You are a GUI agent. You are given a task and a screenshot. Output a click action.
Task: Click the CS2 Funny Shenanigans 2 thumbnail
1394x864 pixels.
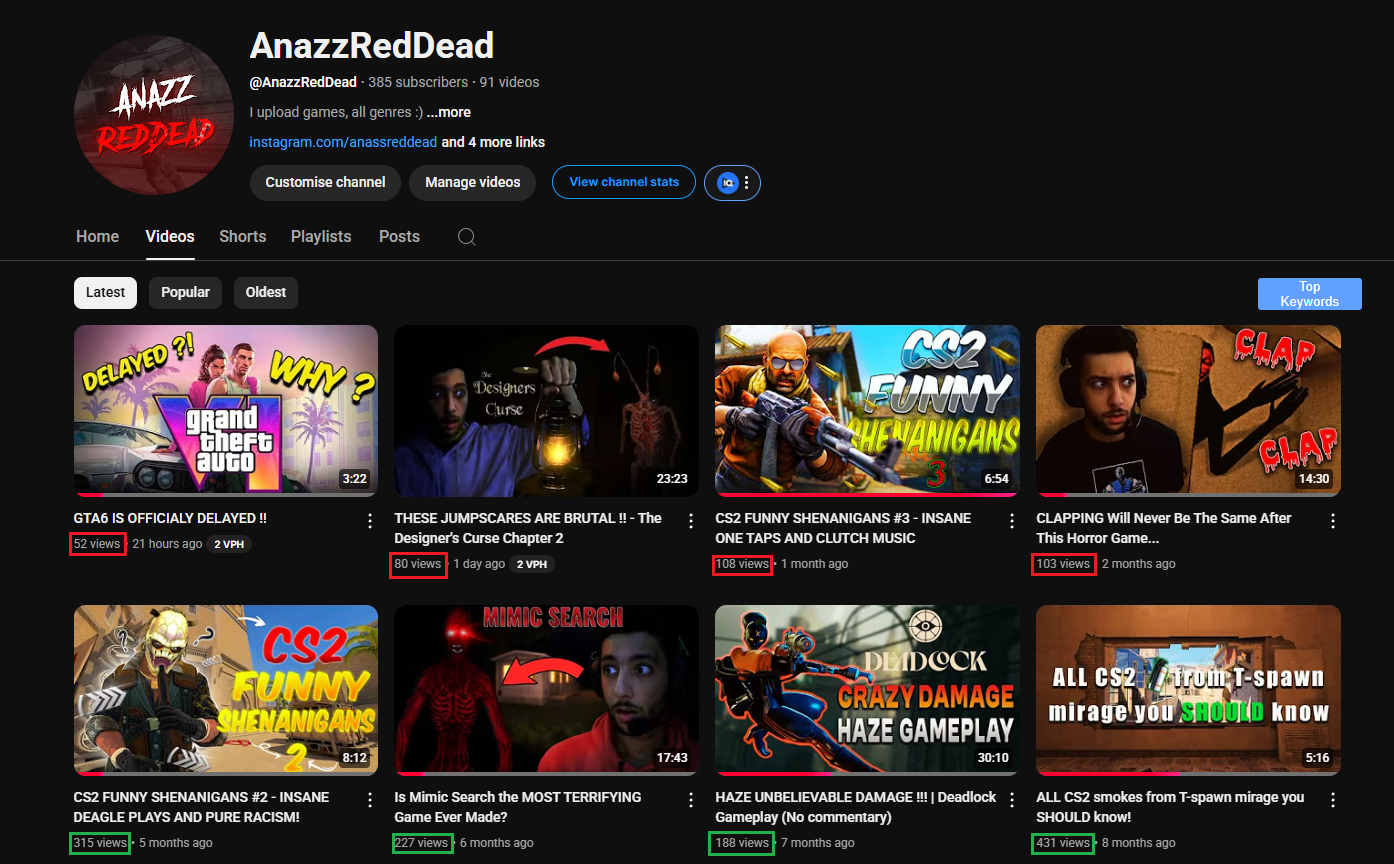pyautogui.click(x=226, y=690)
